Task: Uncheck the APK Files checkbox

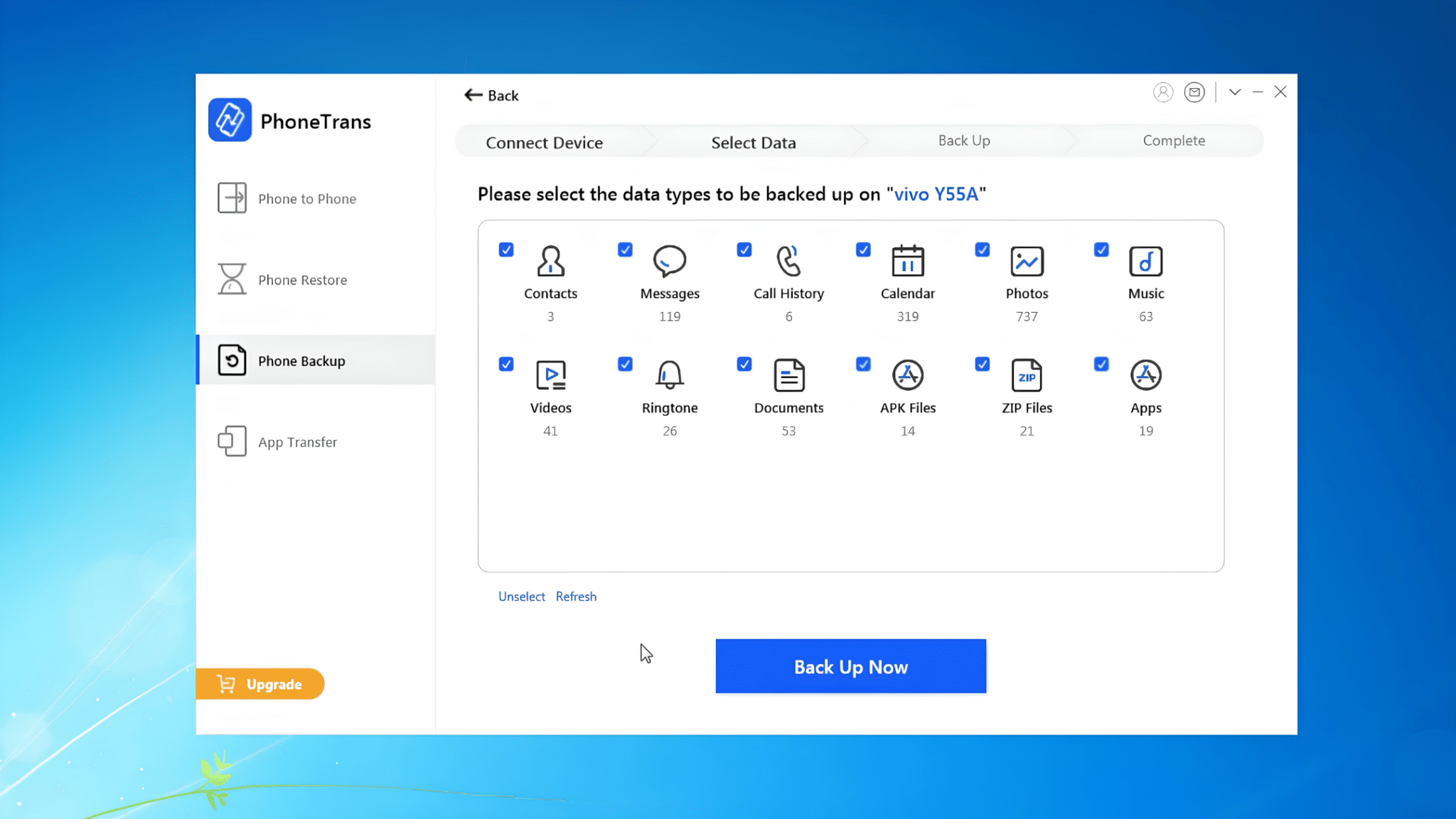Action: (863, 364)
